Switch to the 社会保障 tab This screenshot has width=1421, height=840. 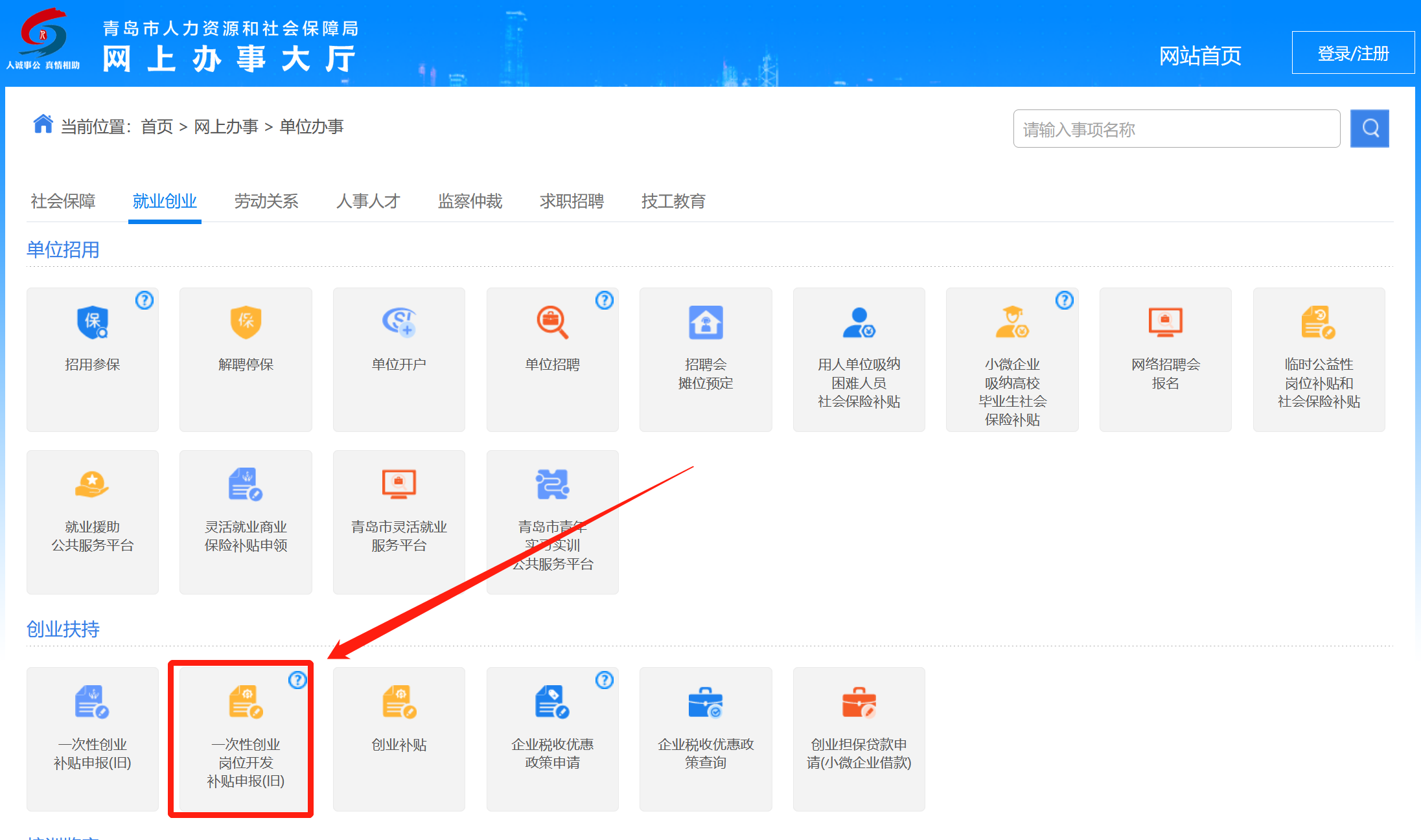(63, 201)
